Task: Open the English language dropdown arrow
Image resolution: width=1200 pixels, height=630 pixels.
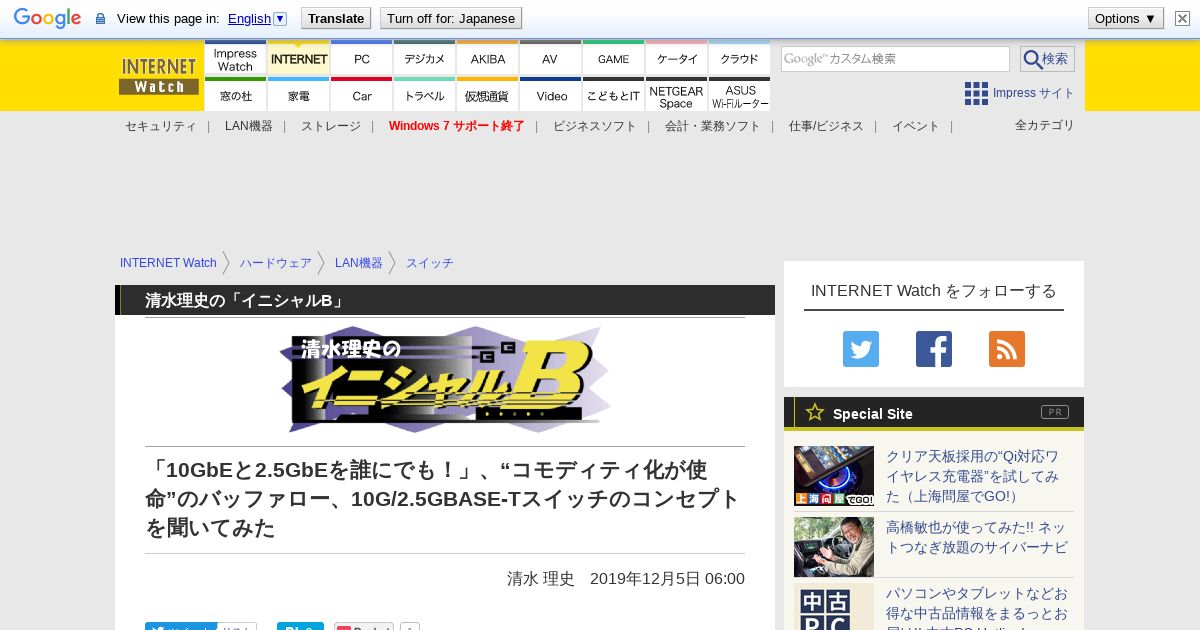Action: (x=280, y=18)
